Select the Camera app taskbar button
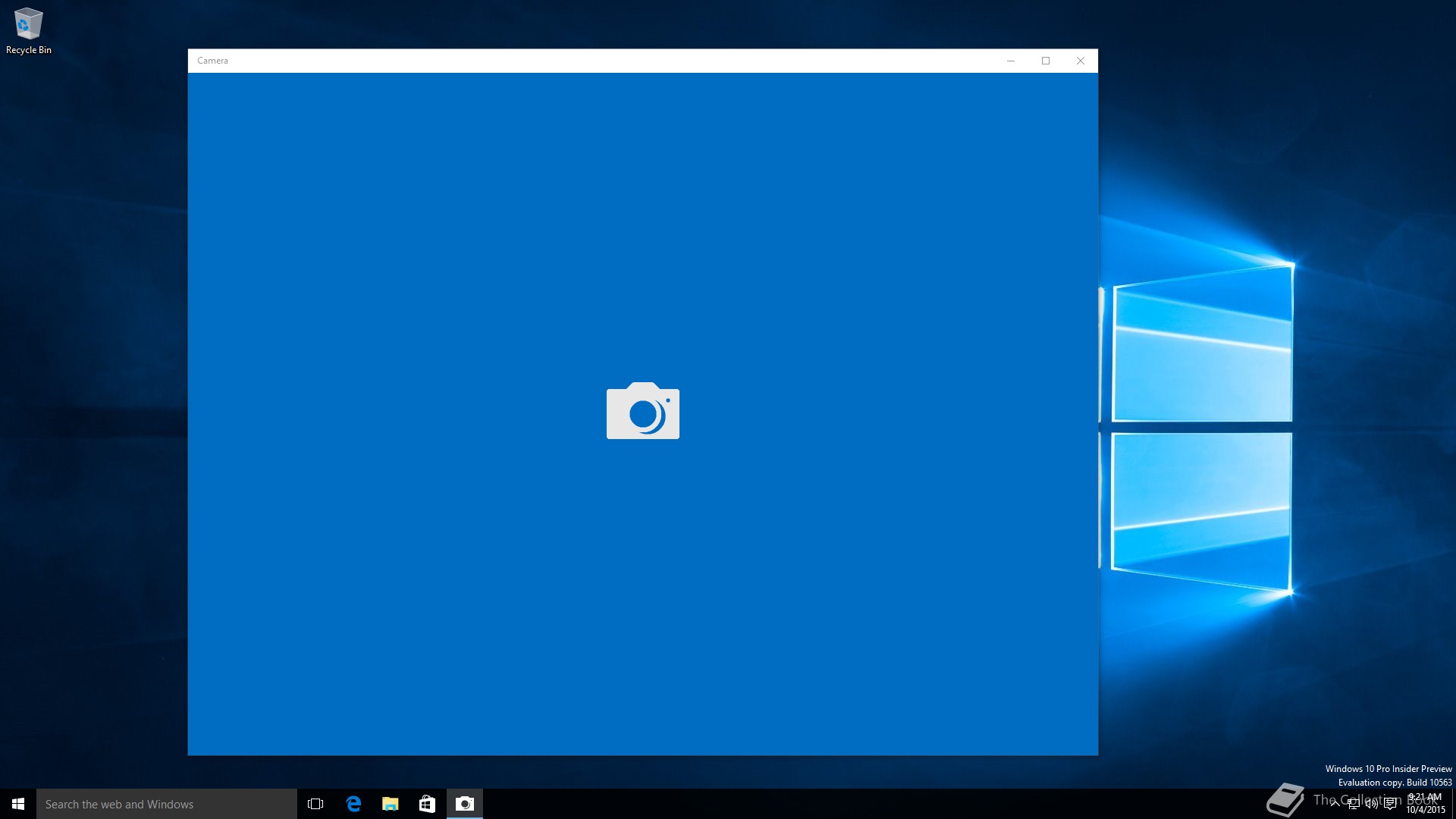The image size is (1456, 819). coord(464,804)
